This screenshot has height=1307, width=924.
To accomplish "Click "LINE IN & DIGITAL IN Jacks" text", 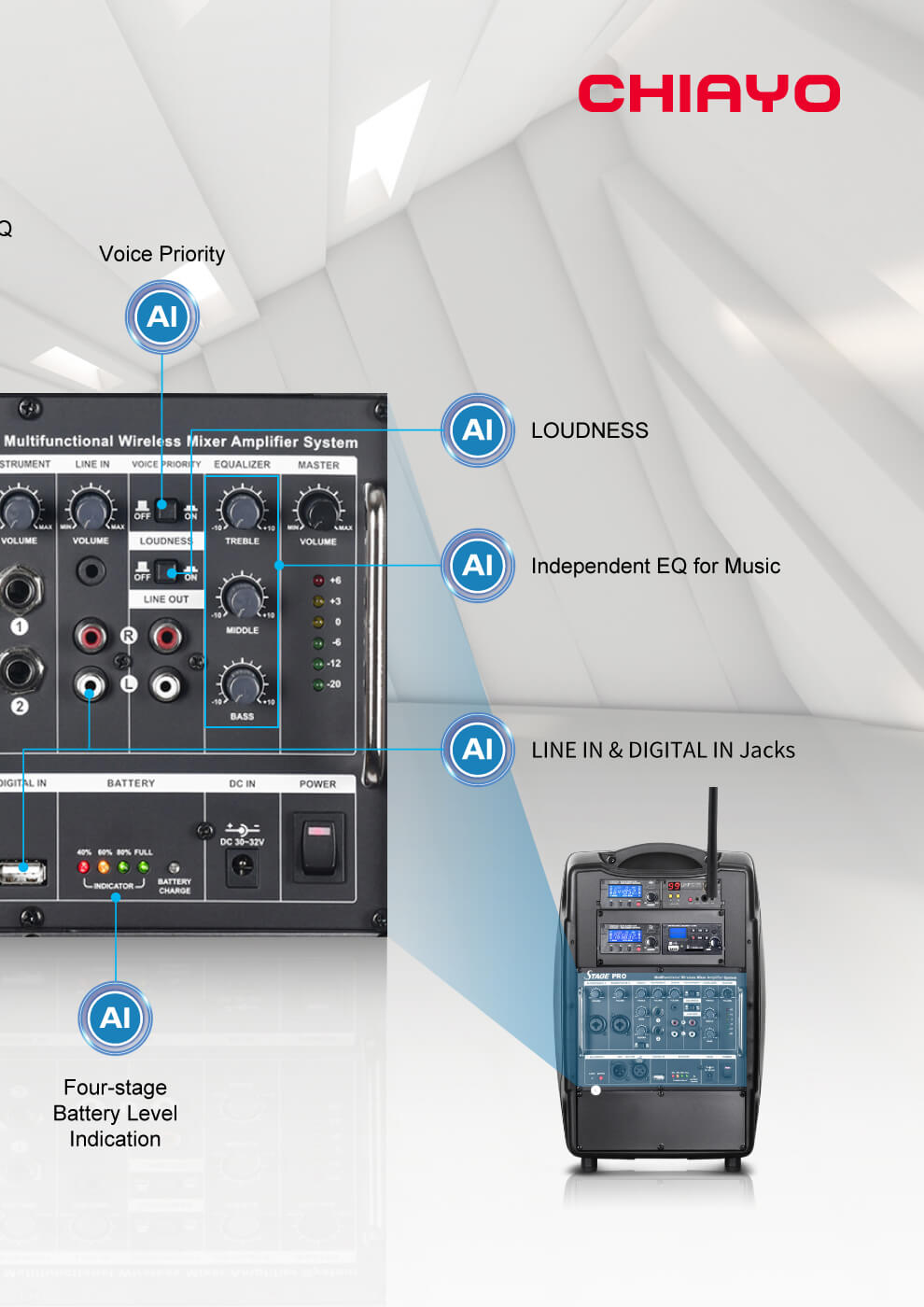I will point(663,750).
